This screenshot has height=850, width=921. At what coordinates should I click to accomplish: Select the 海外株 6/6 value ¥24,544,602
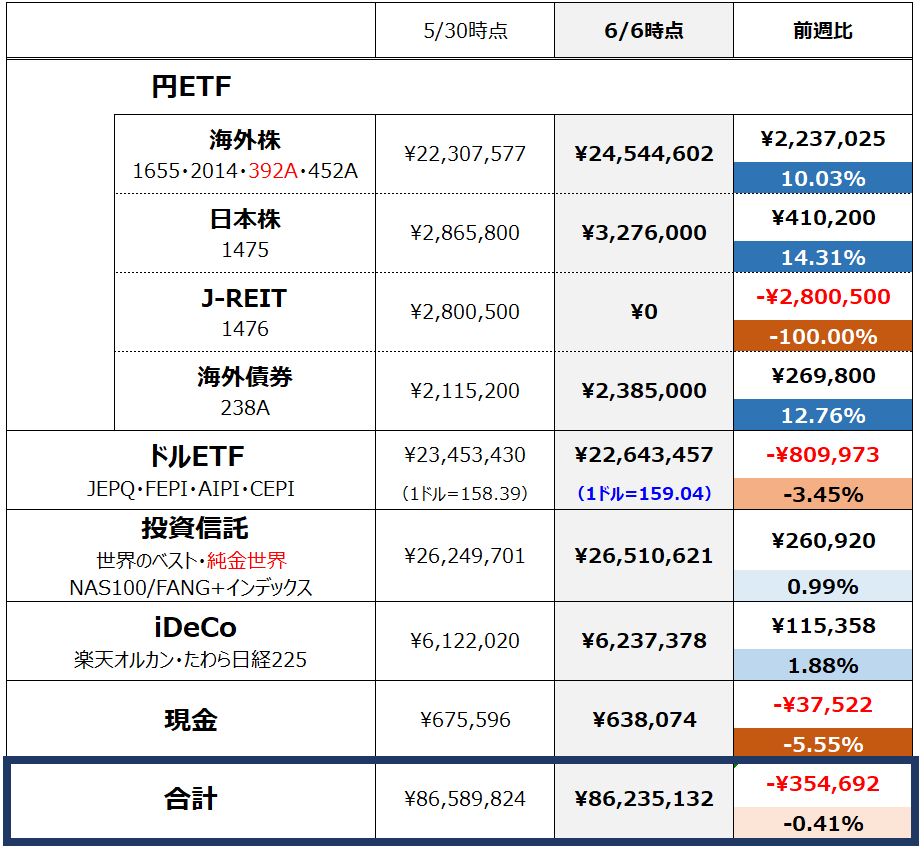tap(644, 154)
